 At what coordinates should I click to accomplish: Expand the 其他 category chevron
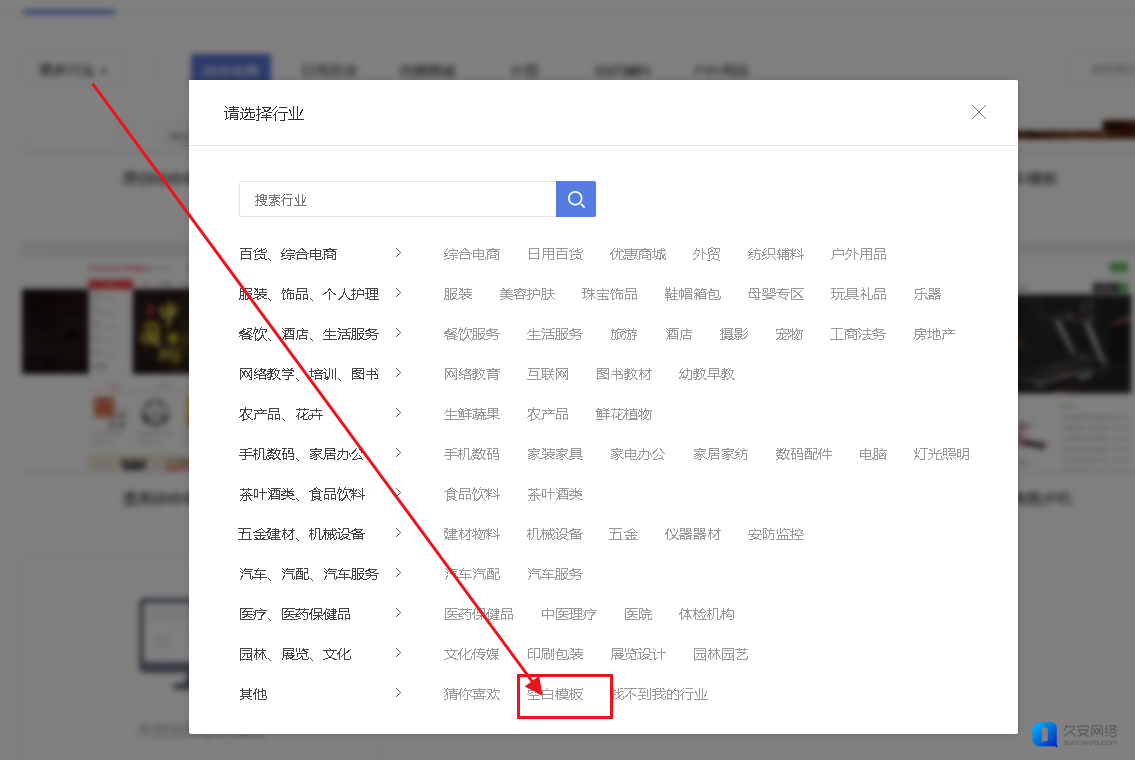[398, 693]
